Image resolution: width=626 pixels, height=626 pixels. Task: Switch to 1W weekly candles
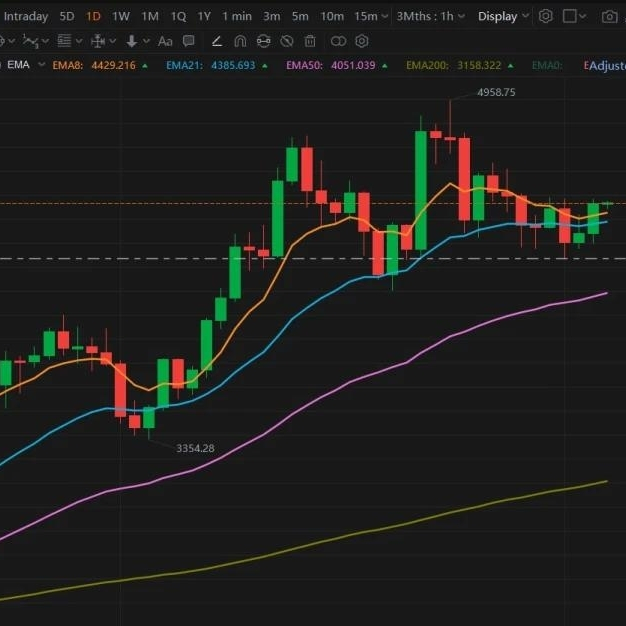coord(121,16)
